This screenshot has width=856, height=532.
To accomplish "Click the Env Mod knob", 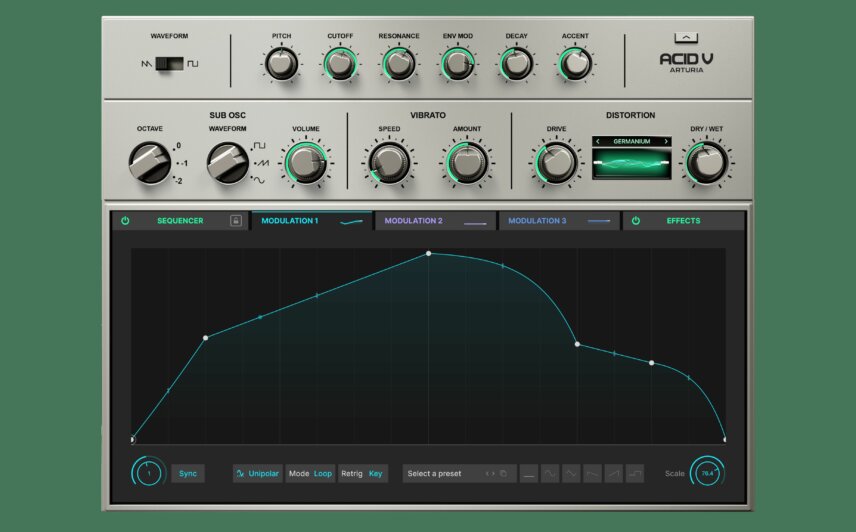I will (x=457, y=64).
